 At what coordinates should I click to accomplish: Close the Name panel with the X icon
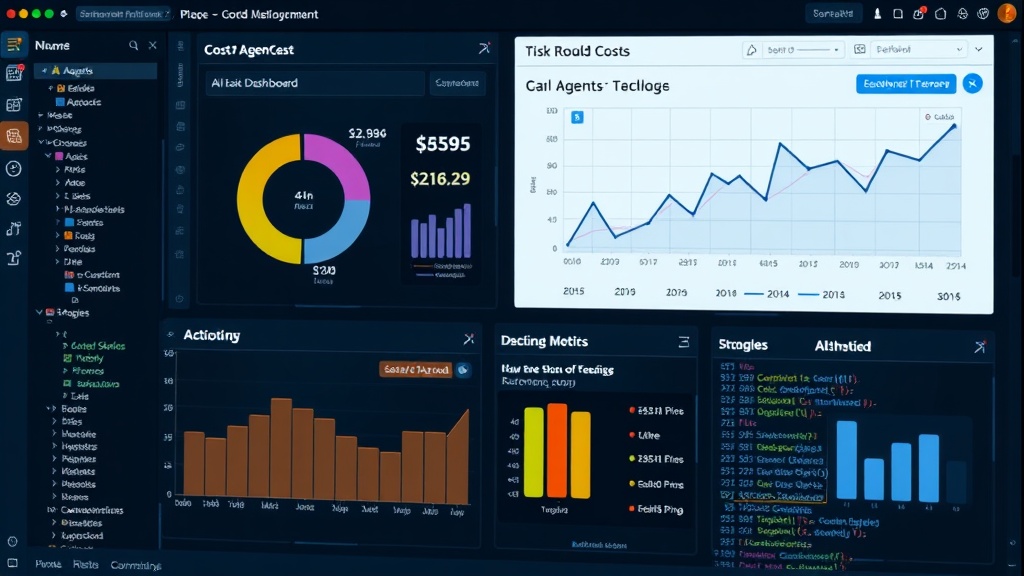point(152,45)
